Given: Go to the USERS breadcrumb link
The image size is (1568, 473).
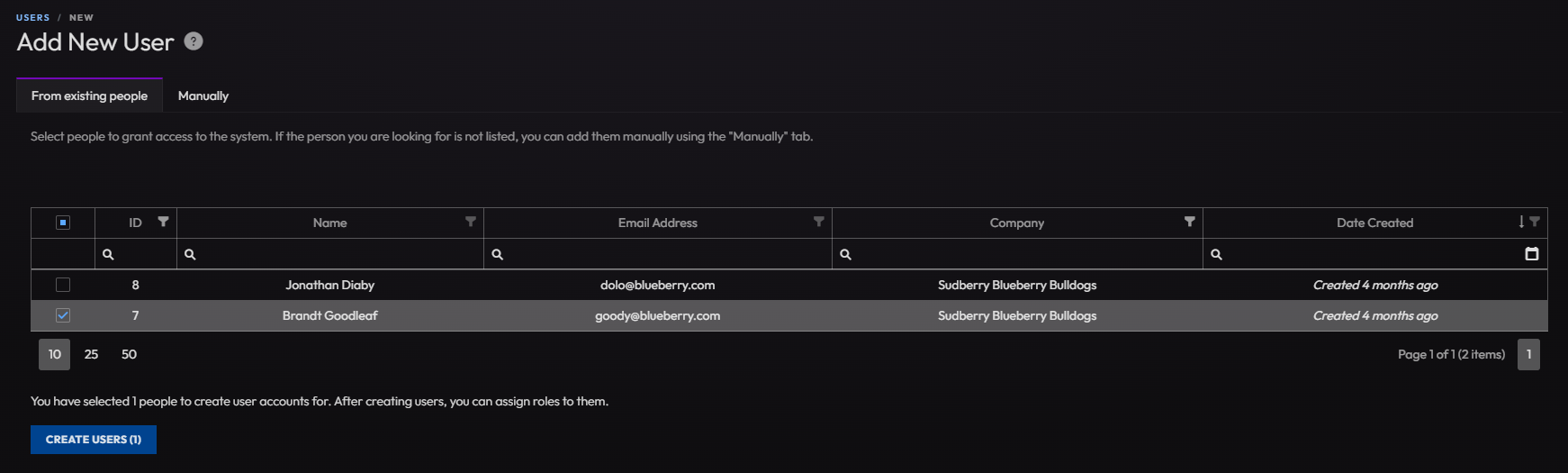Looking at the screenshot, I should click(32, 17).
